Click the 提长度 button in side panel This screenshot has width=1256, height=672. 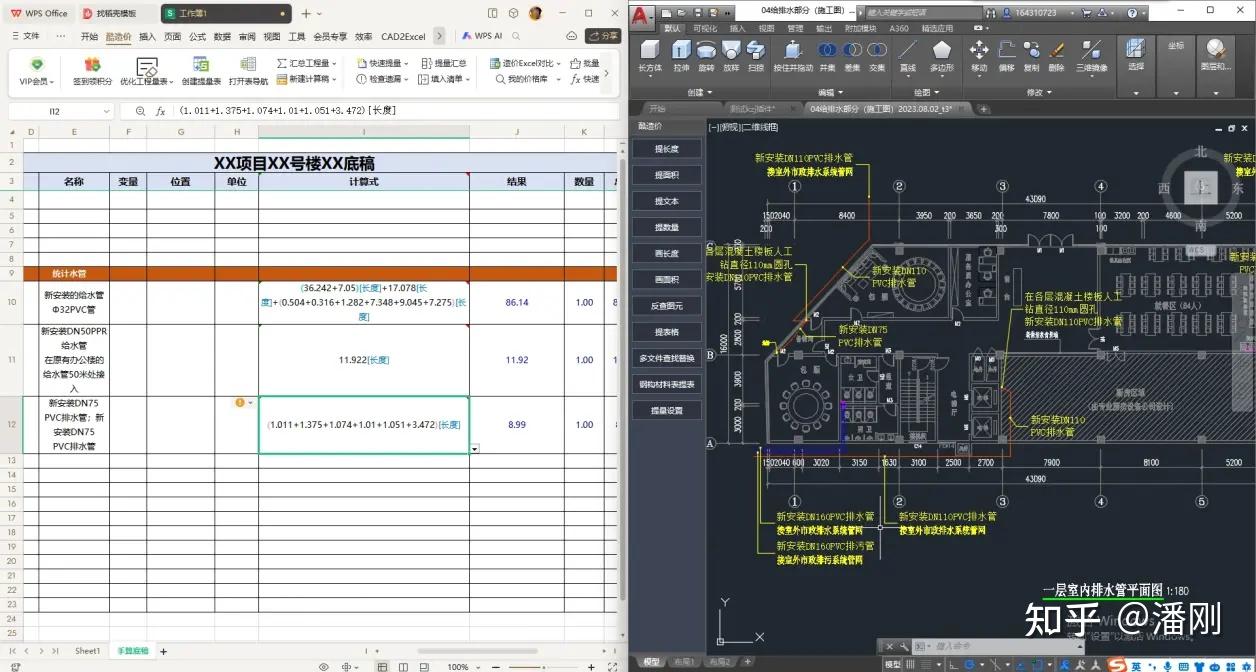click(x=666, y=149)
